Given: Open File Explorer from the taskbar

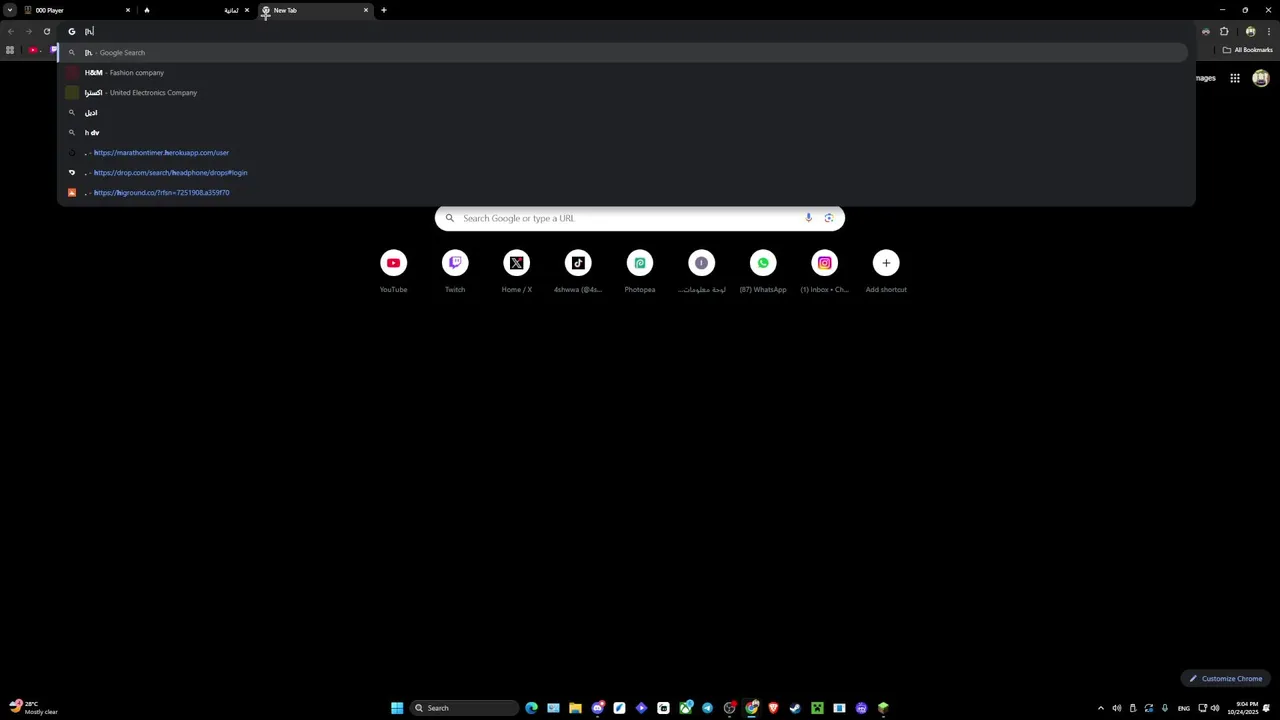Looking at the screenshot, I should pos(575,708).
